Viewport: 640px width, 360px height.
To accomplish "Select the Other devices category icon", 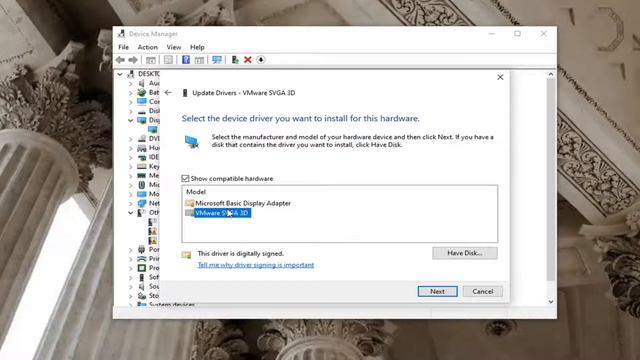I will tap(142, 213).
